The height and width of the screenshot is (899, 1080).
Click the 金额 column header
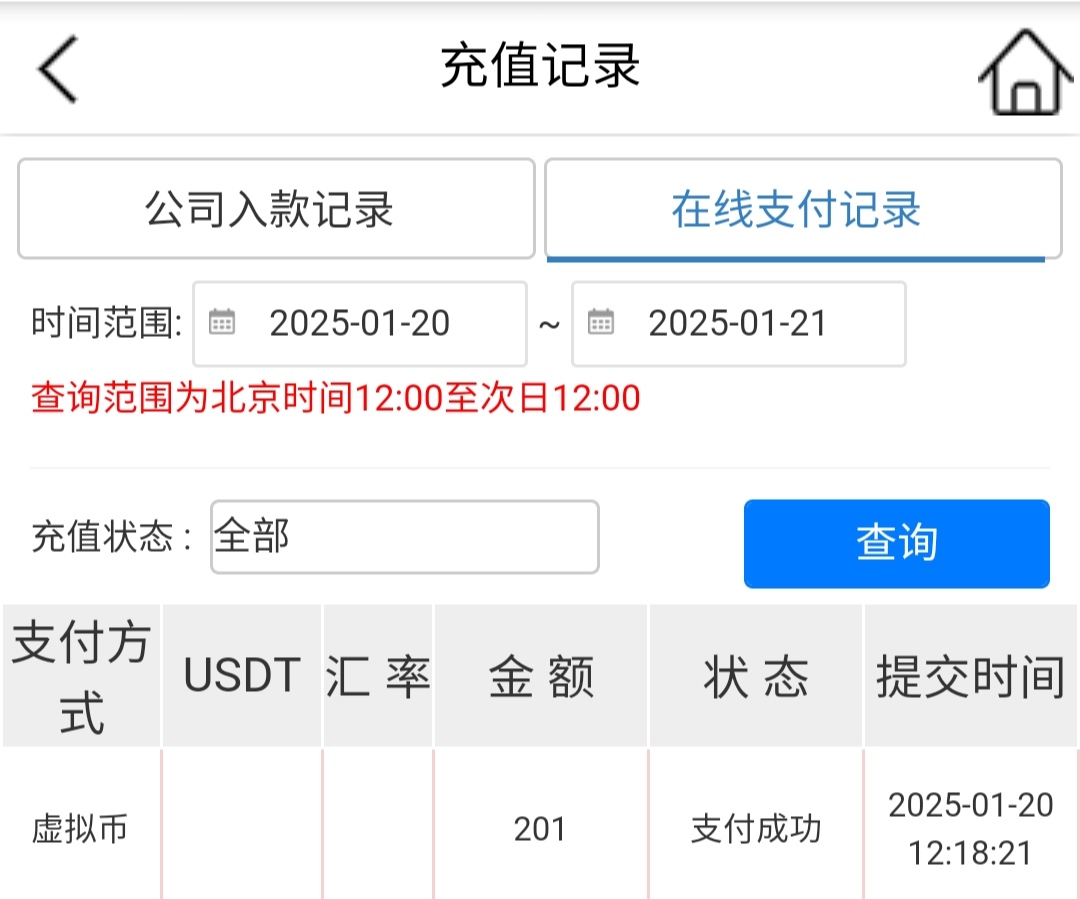(x=541, y=676)
